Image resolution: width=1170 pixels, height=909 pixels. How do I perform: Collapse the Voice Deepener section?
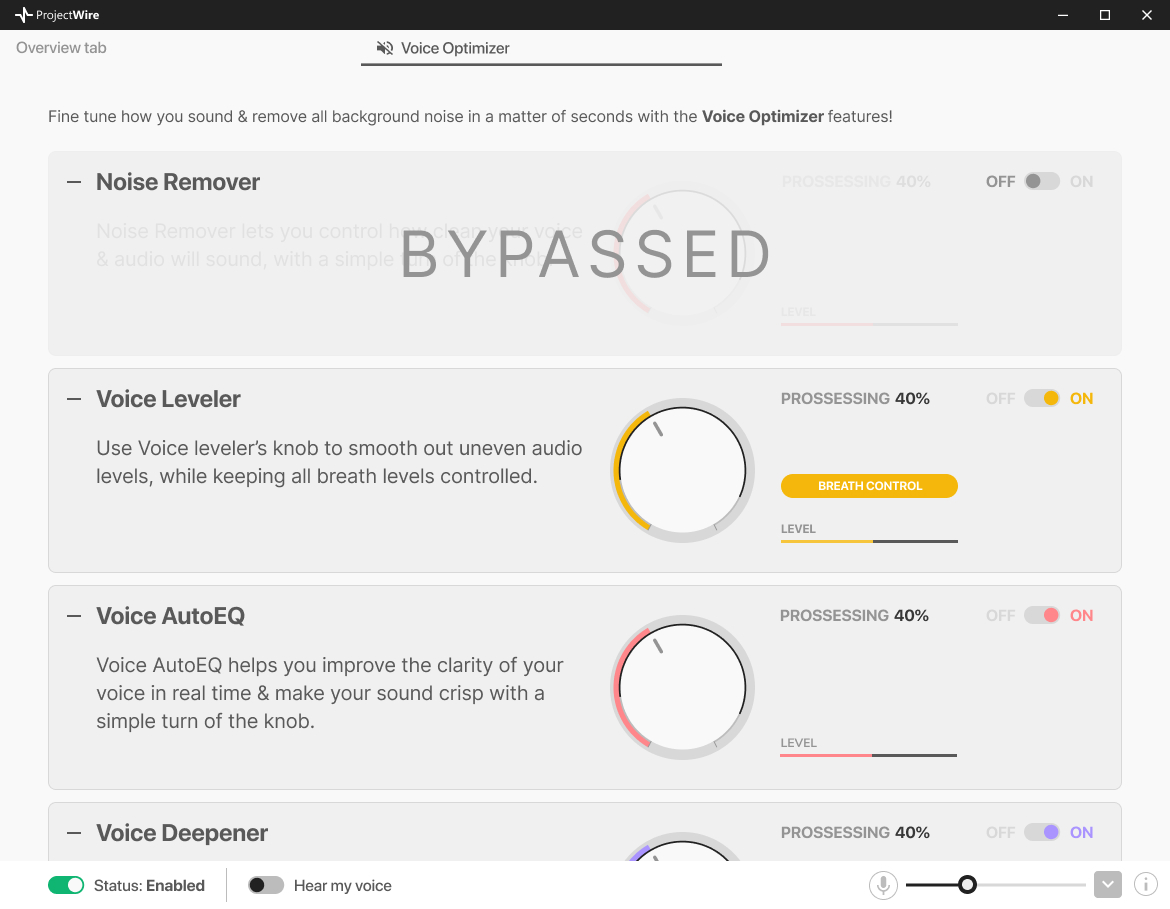tap(74, 833)
